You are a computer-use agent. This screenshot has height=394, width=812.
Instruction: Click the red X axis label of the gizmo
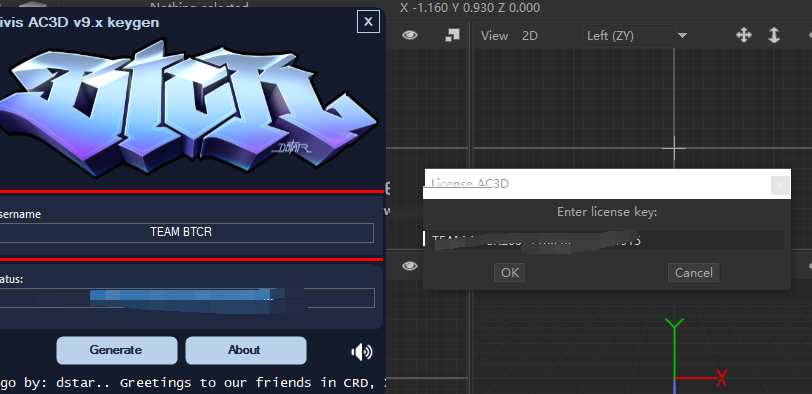click(x=721, y=377)
